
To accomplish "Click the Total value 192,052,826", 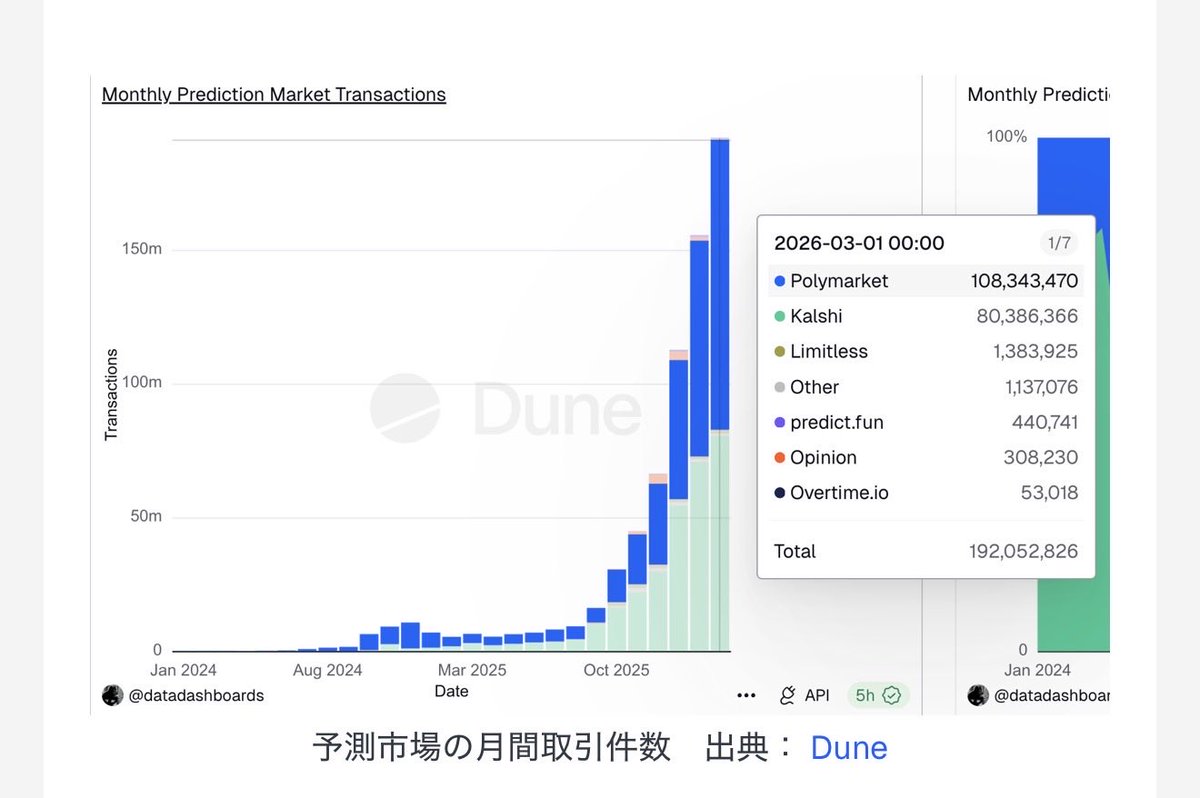I will coord(1023,551).
